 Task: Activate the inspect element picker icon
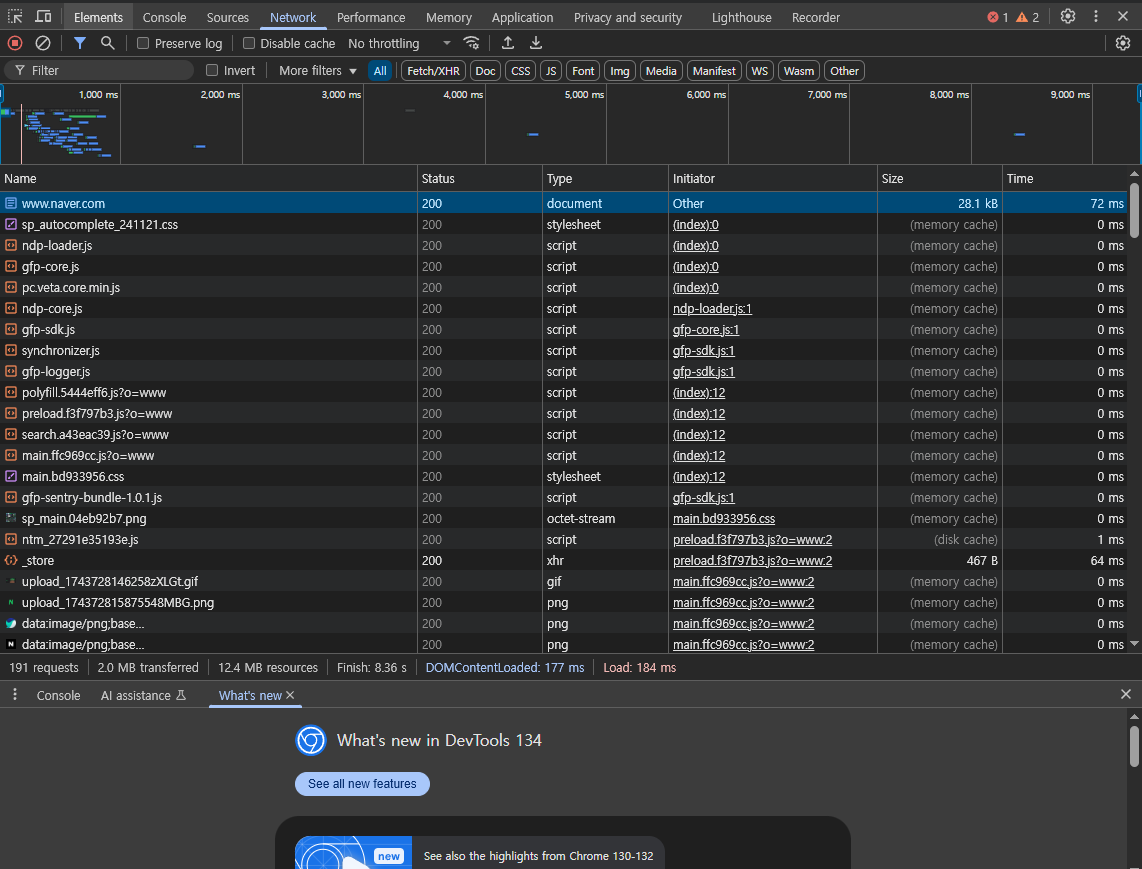coord(15,17)
